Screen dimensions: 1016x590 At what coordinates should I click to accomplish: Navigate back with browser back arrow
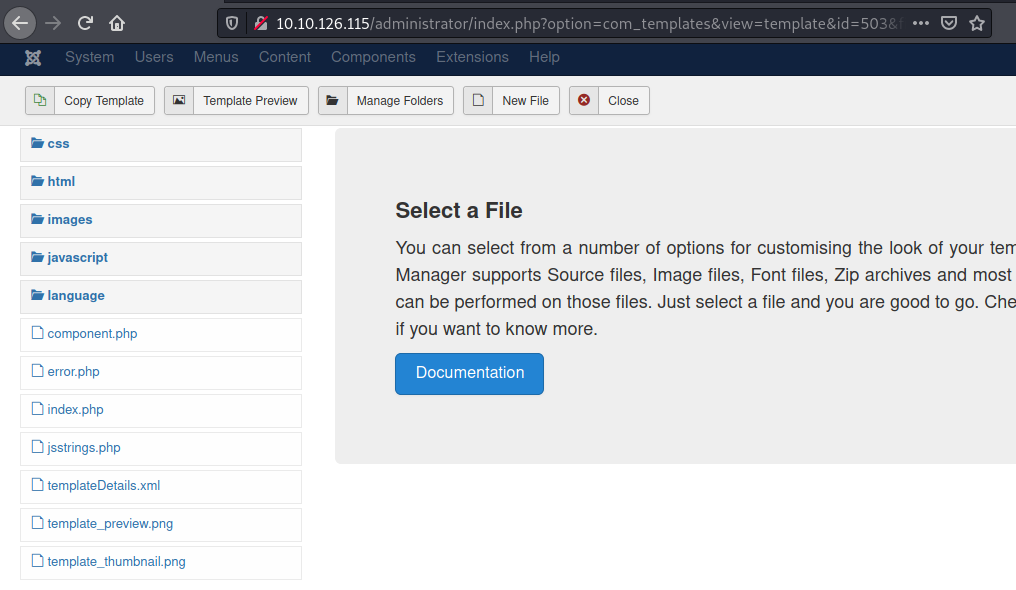click(21, 22)
